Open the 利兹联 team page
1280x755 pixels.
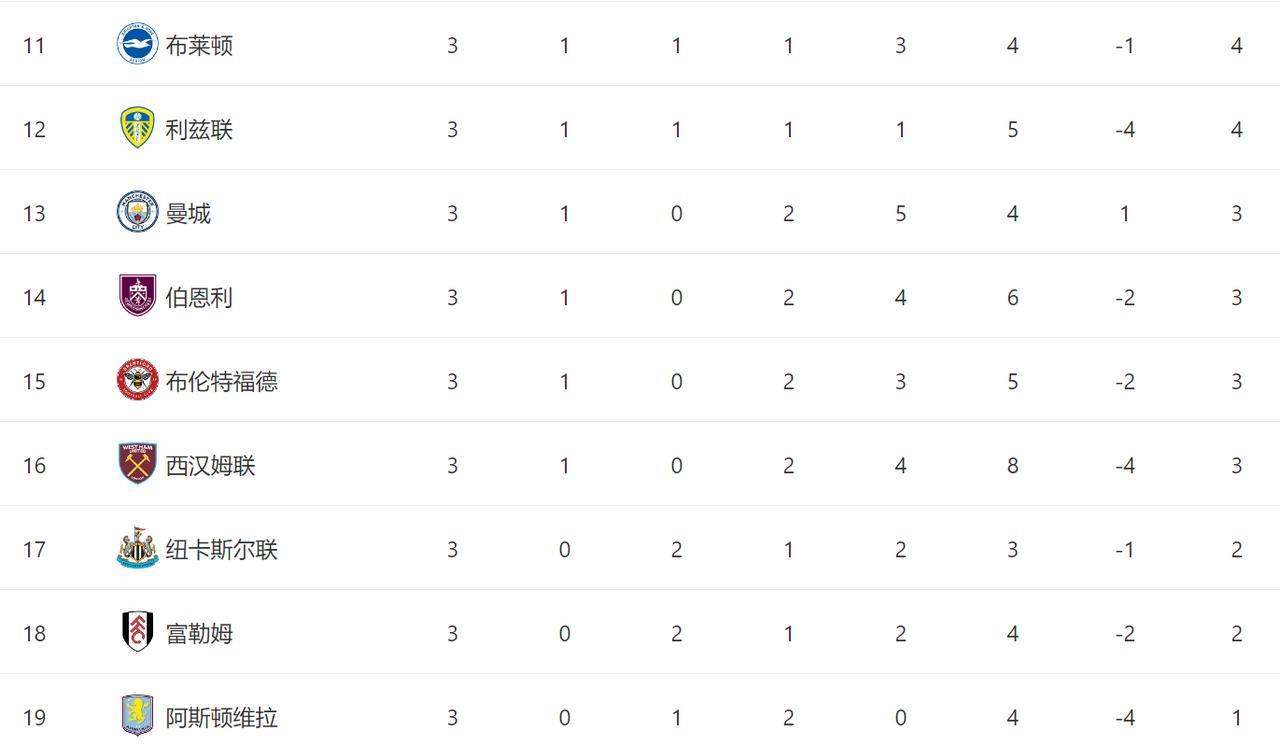tap(199, 130)
